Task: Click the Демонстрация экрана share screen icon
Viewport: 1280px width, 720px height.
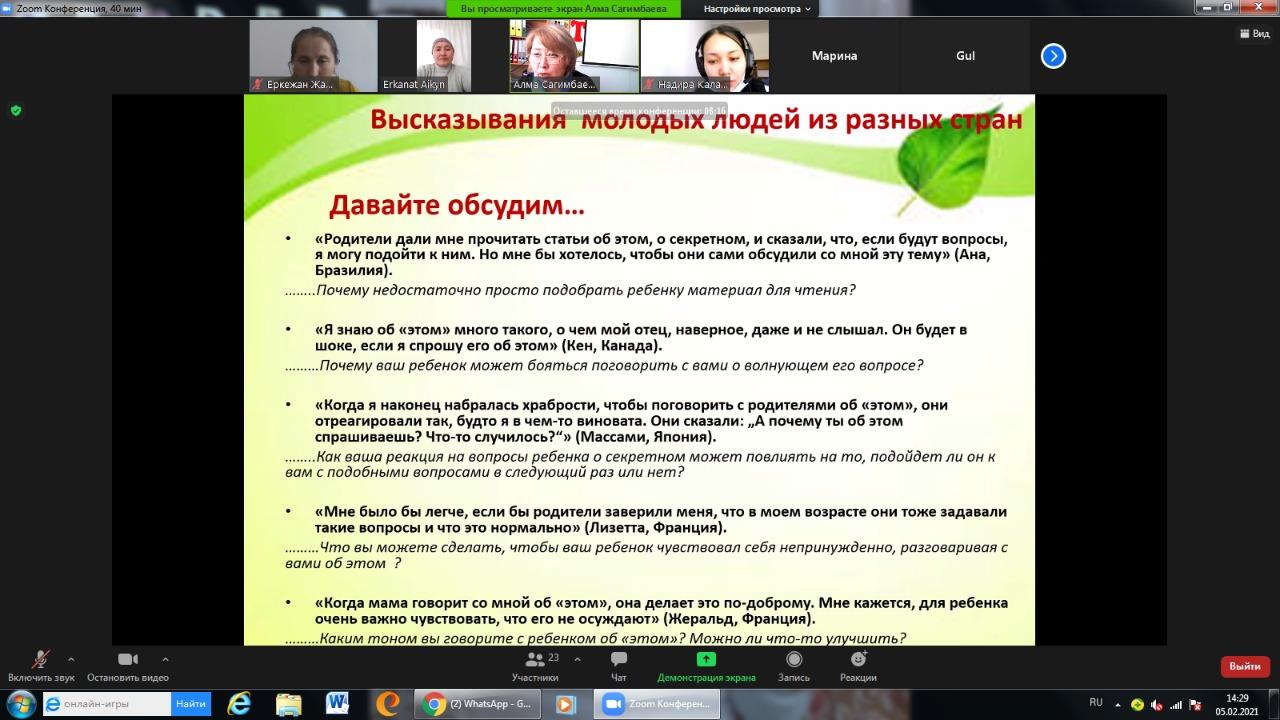Action: (x=706, y=660)
